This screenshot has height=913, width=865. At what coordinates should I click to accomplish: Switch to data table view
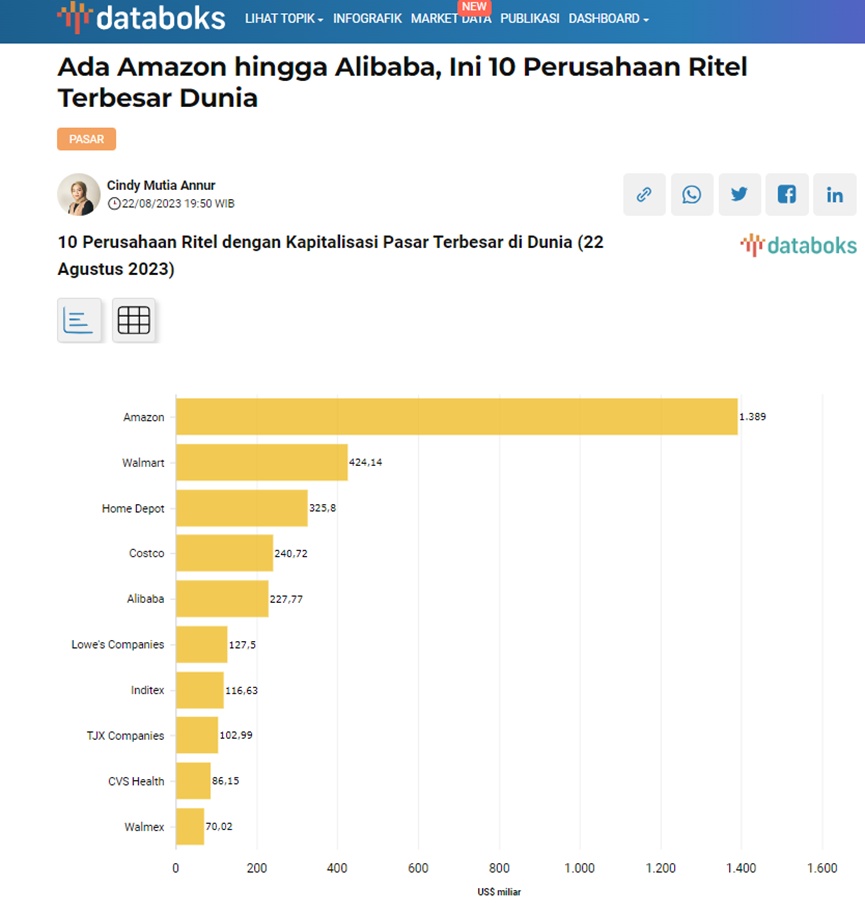pyautogui.click(x=134, y=320)
